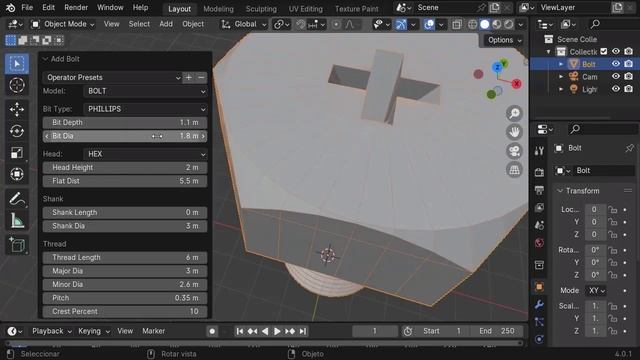Choose the Move tool
Viewport: 640px width, 360px height.
17,109
